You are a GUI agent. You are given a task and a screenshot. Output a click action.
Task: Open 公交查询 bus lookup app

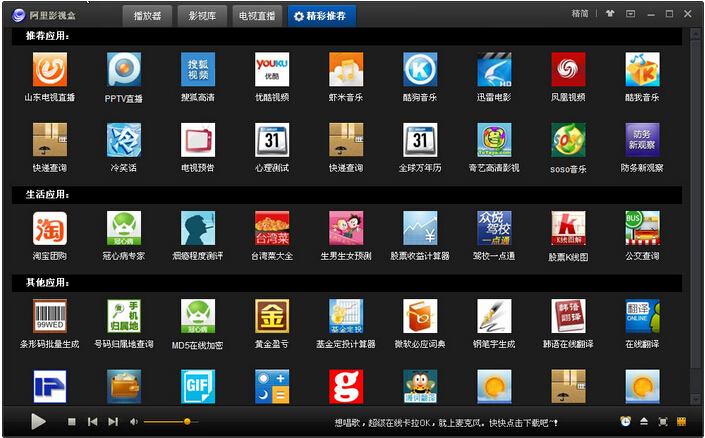[x=642, y=228]
